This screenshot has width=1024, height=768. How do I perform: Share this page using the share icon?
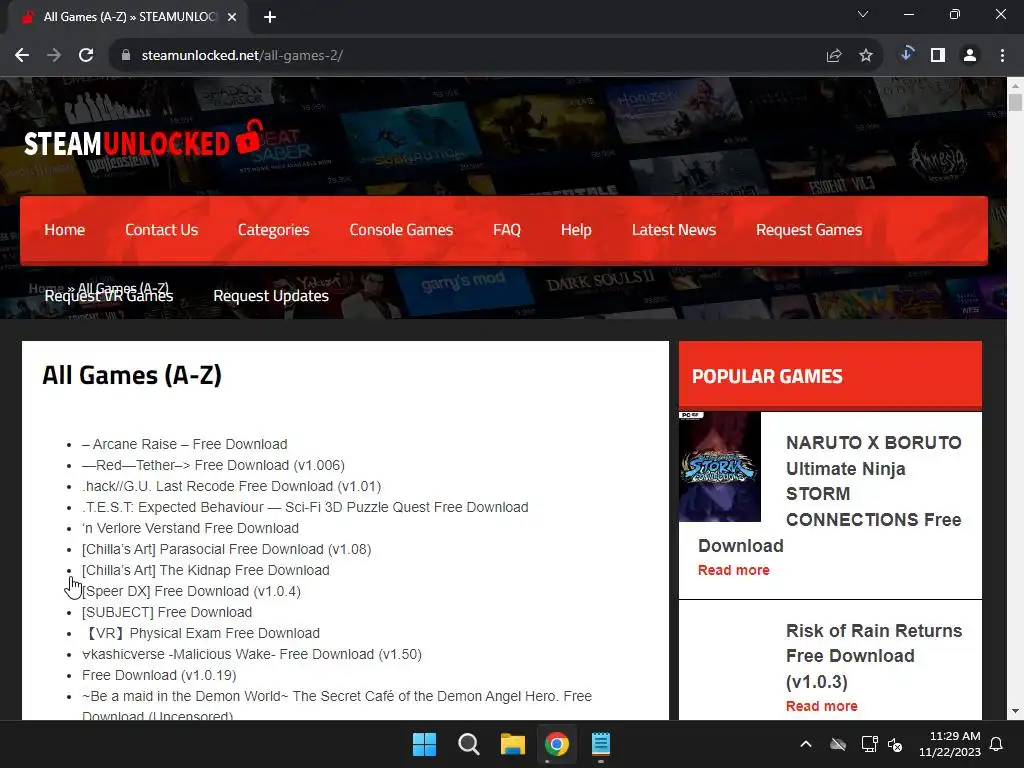click(x=834, y=56)
